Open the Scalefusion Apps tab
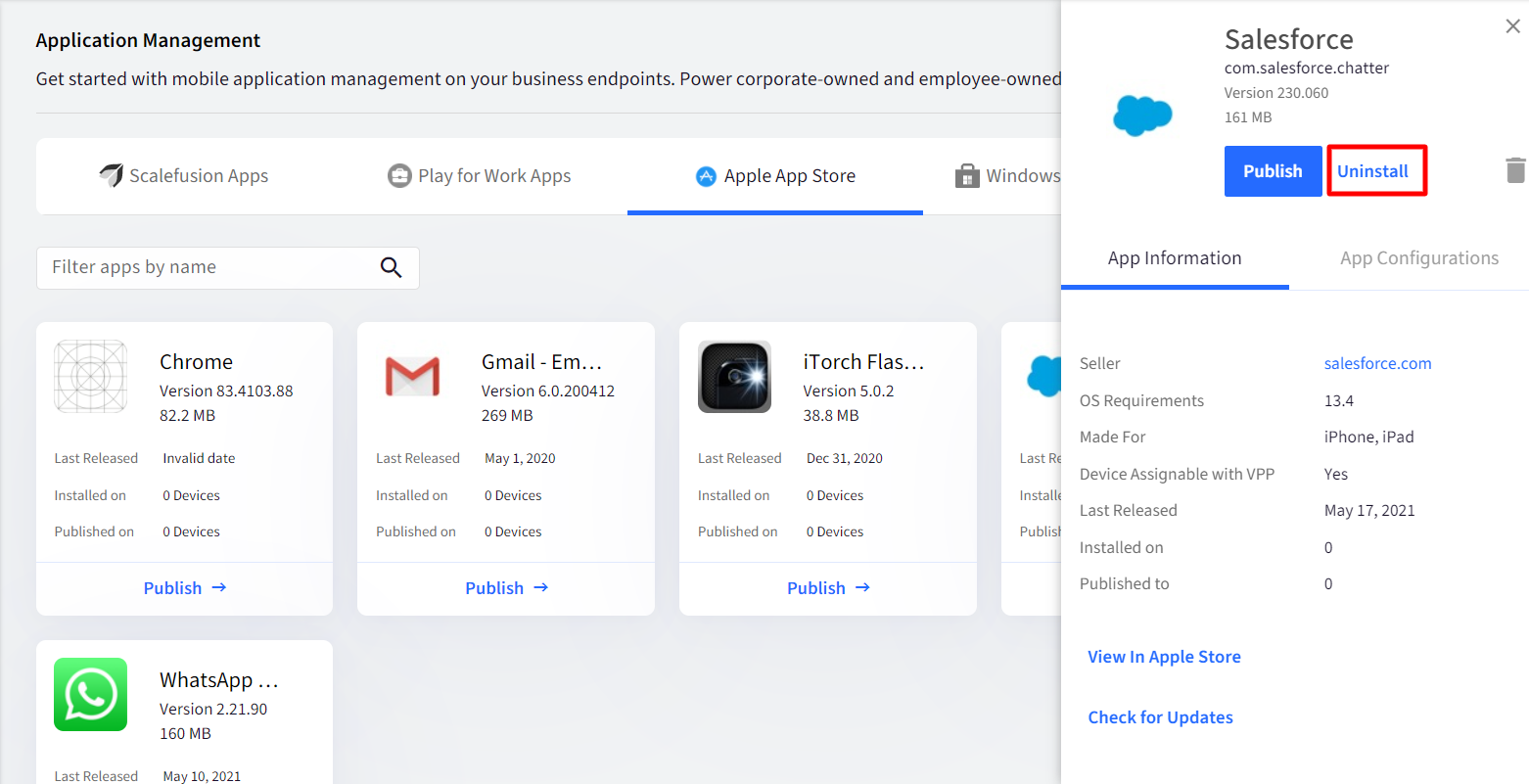 pos(183,176)
